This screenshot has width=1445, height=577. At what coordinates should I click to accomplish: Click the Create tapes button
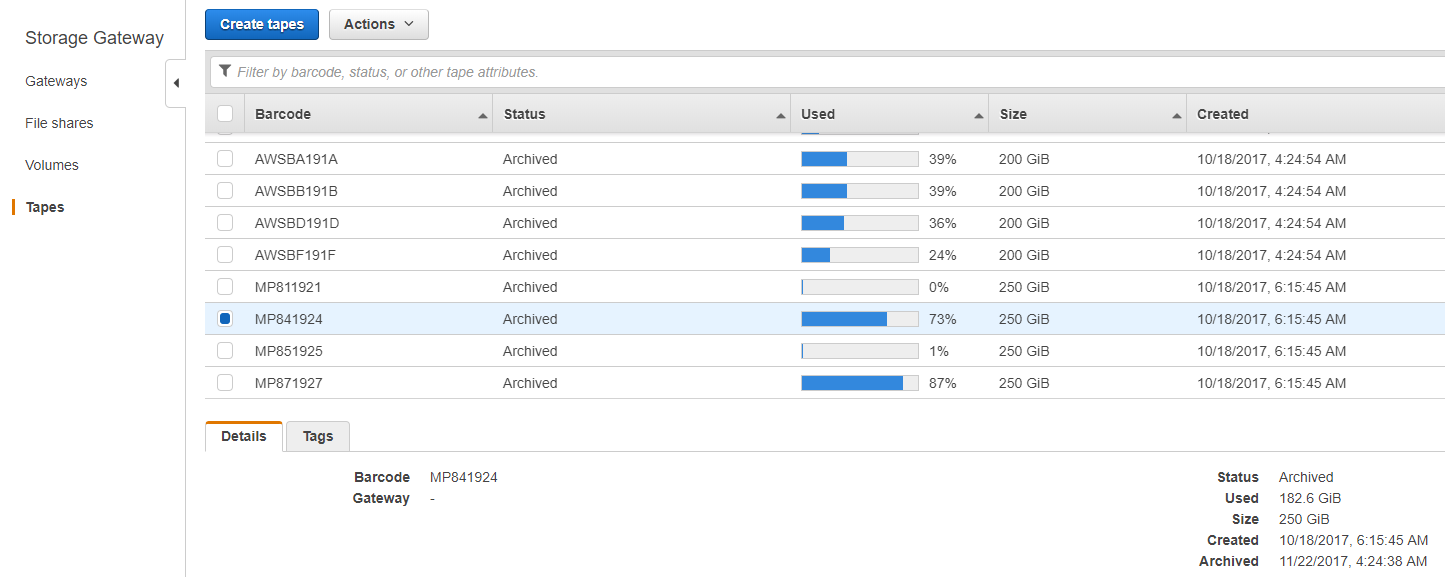tap(262, 24)
